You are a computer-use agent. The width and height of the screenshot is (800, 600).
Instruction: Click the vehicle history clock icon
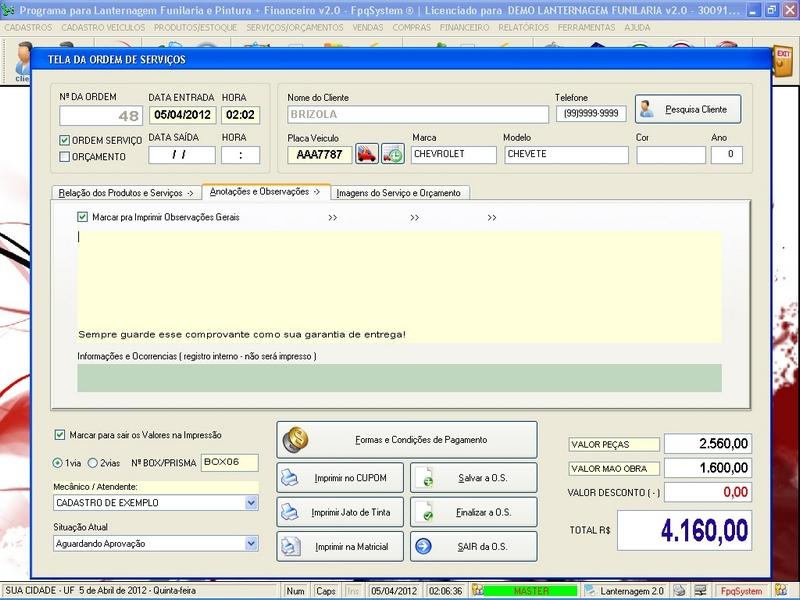click(393, 155)
